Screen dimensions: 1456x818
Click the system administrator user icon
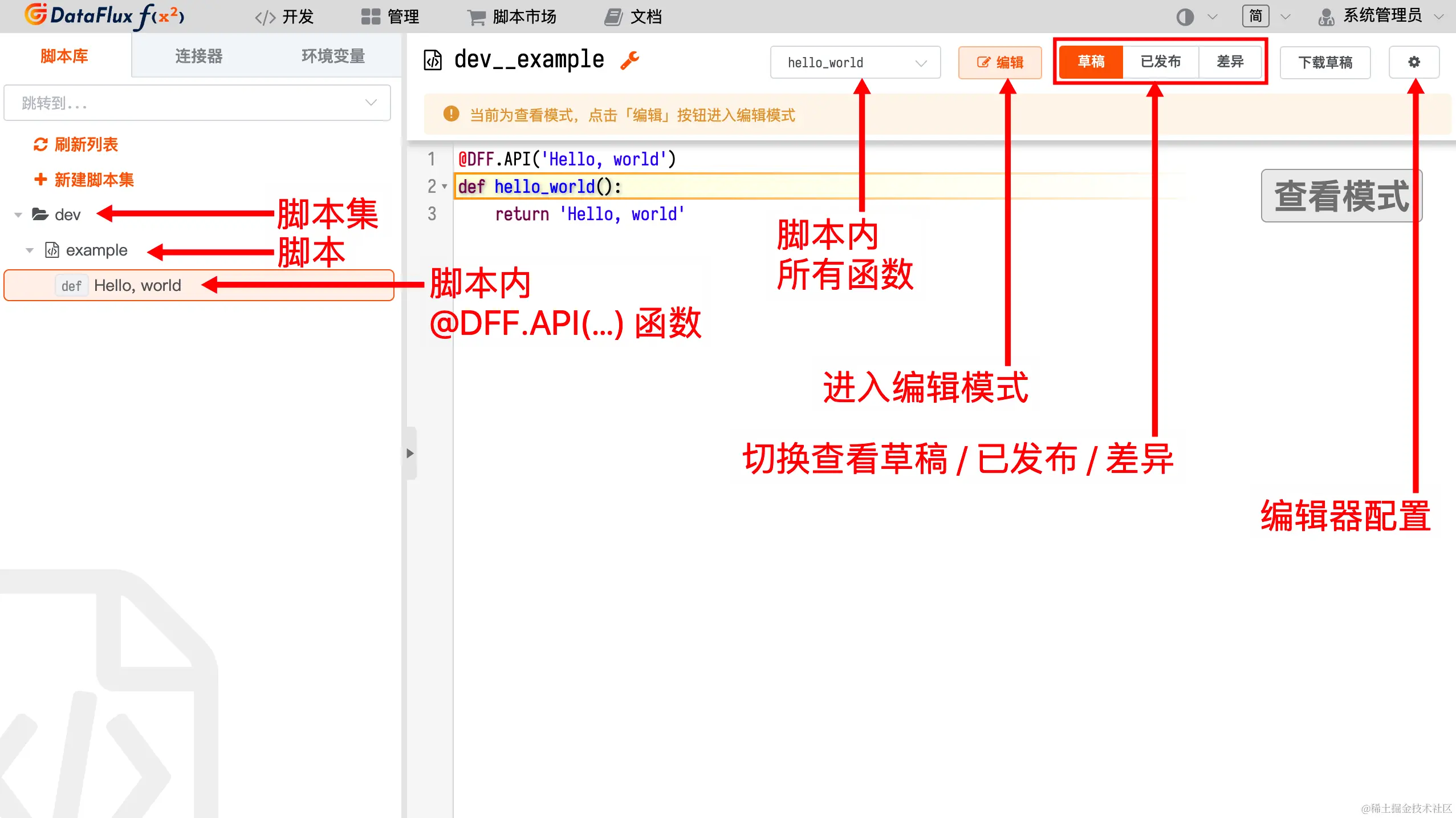(x=1326, y=17)
